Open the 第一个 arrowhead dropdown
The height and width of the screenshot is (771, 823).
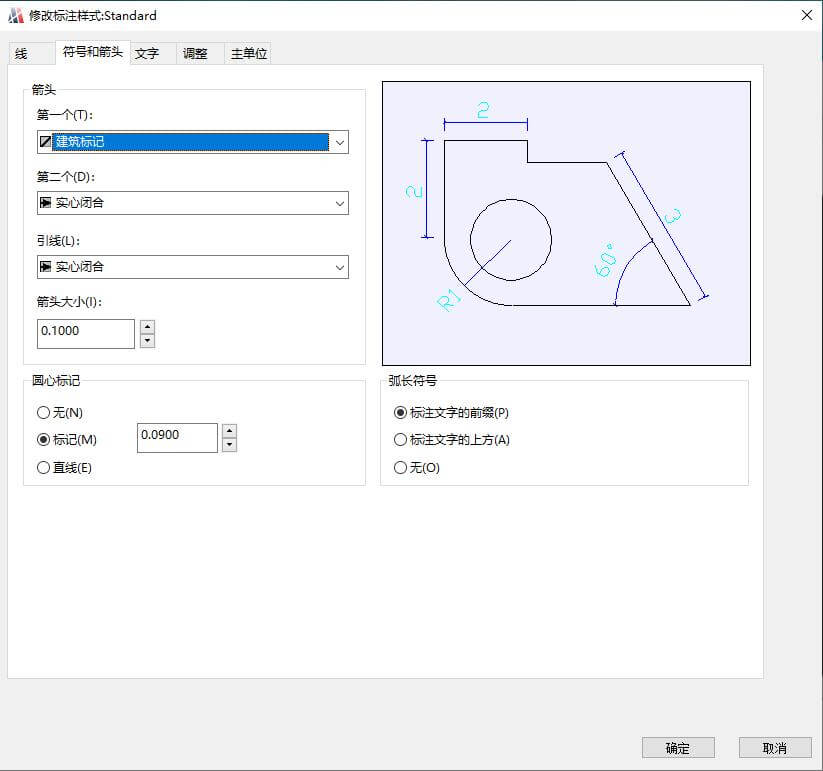point(340,142)
